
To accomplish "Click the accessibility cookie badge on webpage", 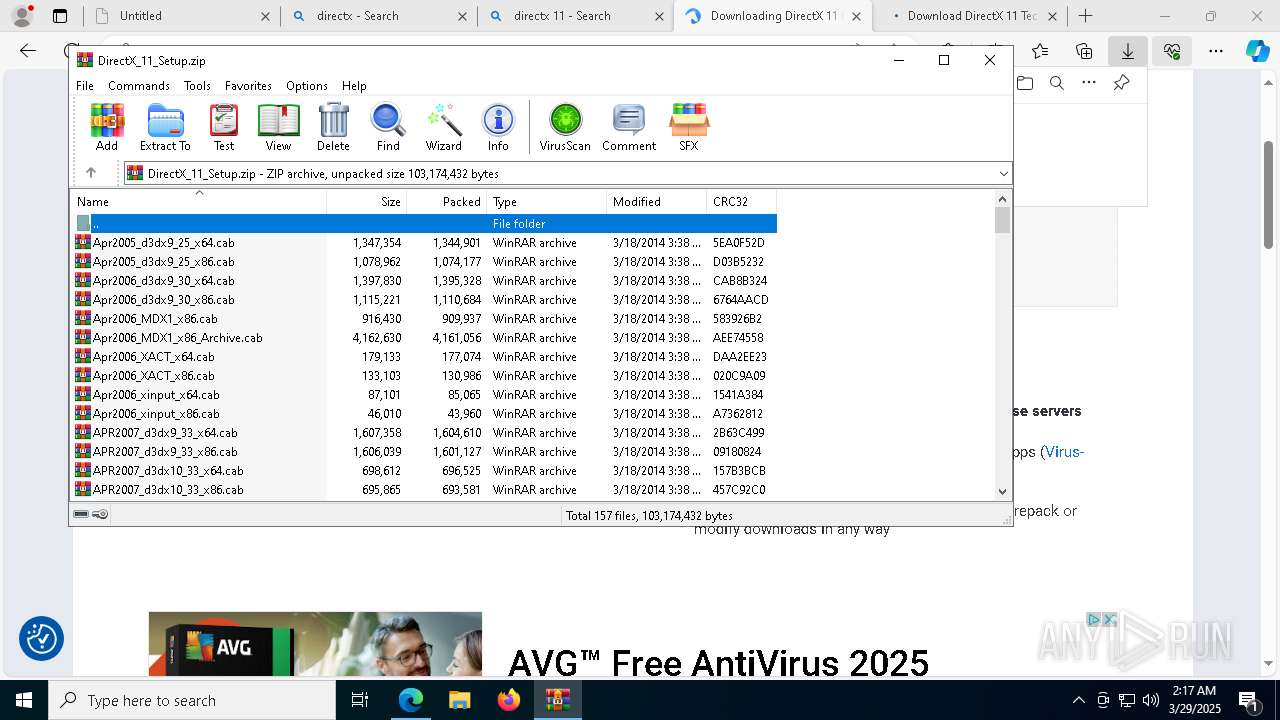I will coord(41,639).
